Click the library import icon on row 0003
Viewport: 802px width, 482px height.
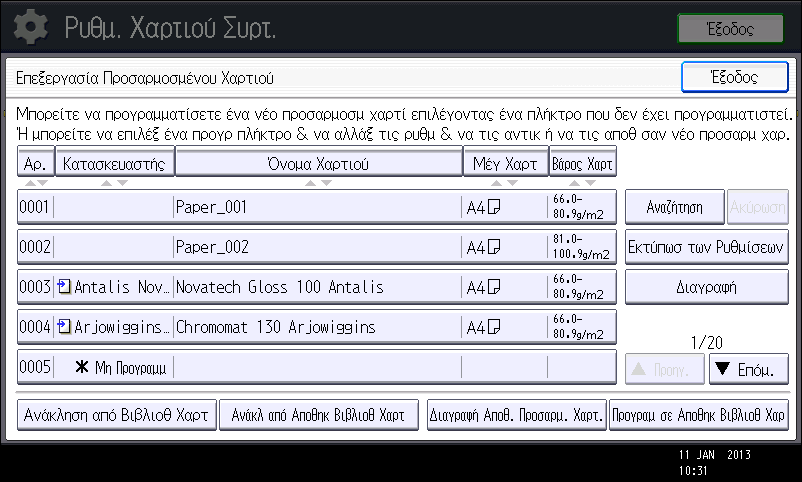[64, 287]
